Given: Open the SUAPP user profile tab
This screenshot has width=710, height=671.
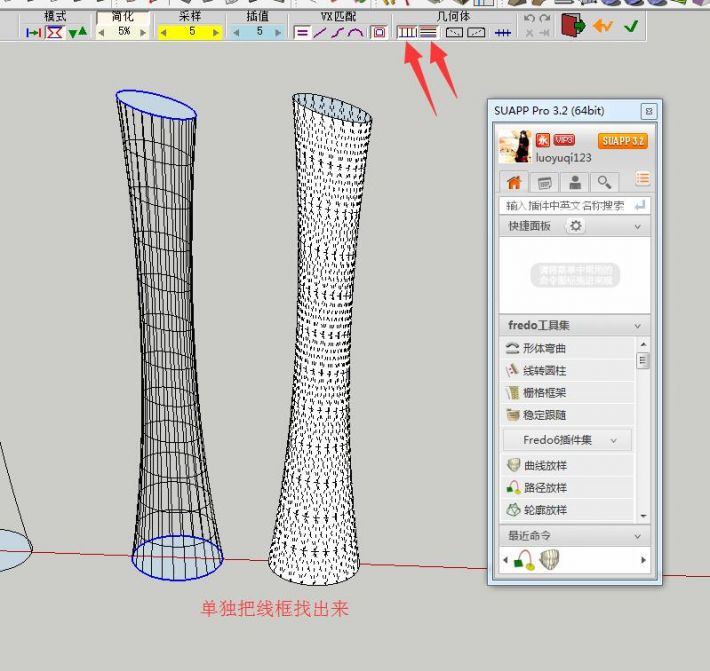Looking at the screenshot, I should pyautogui.click(x=575, y=182).
